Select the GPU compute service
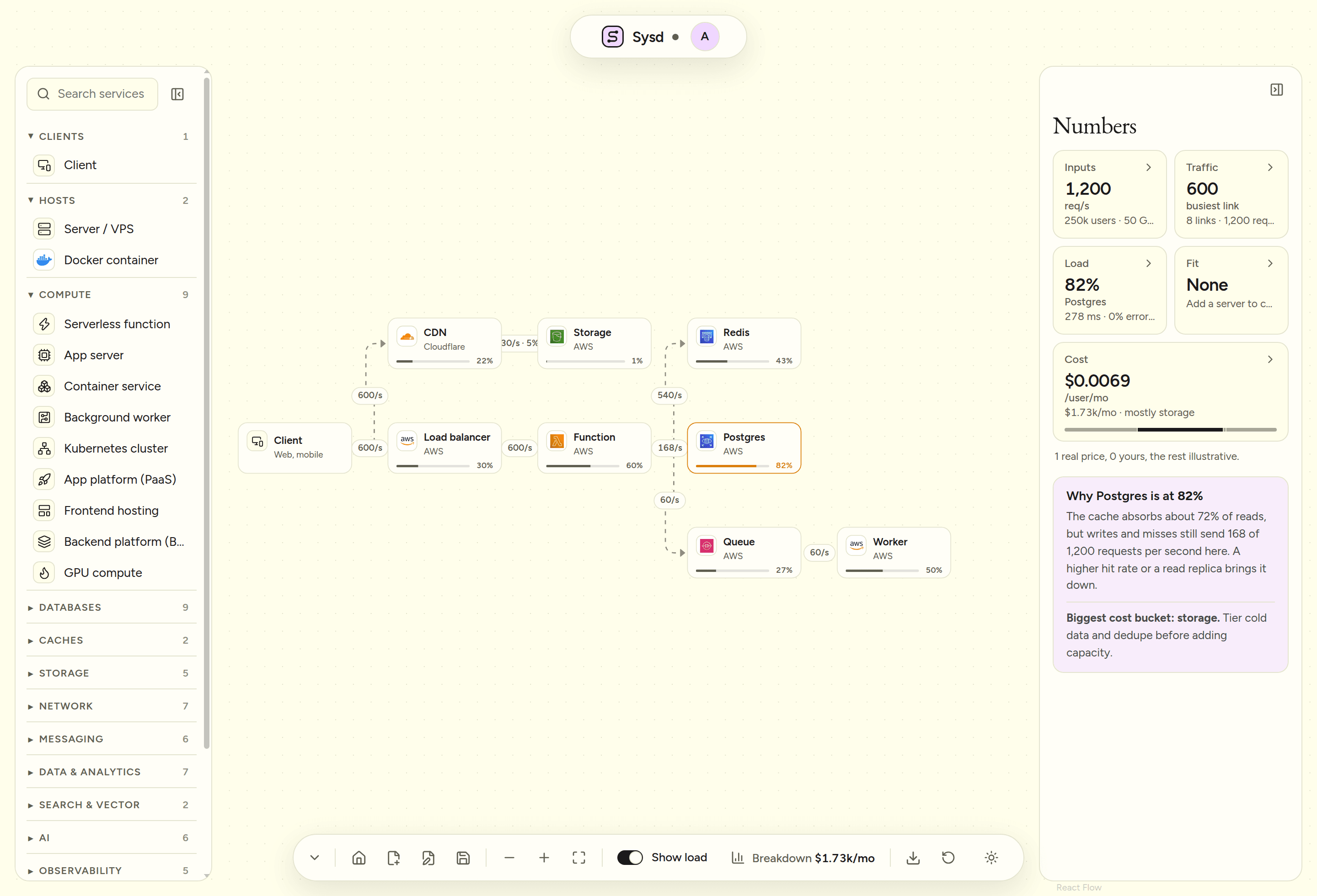This screenshot has height=896, width=1317. point(112,573)
